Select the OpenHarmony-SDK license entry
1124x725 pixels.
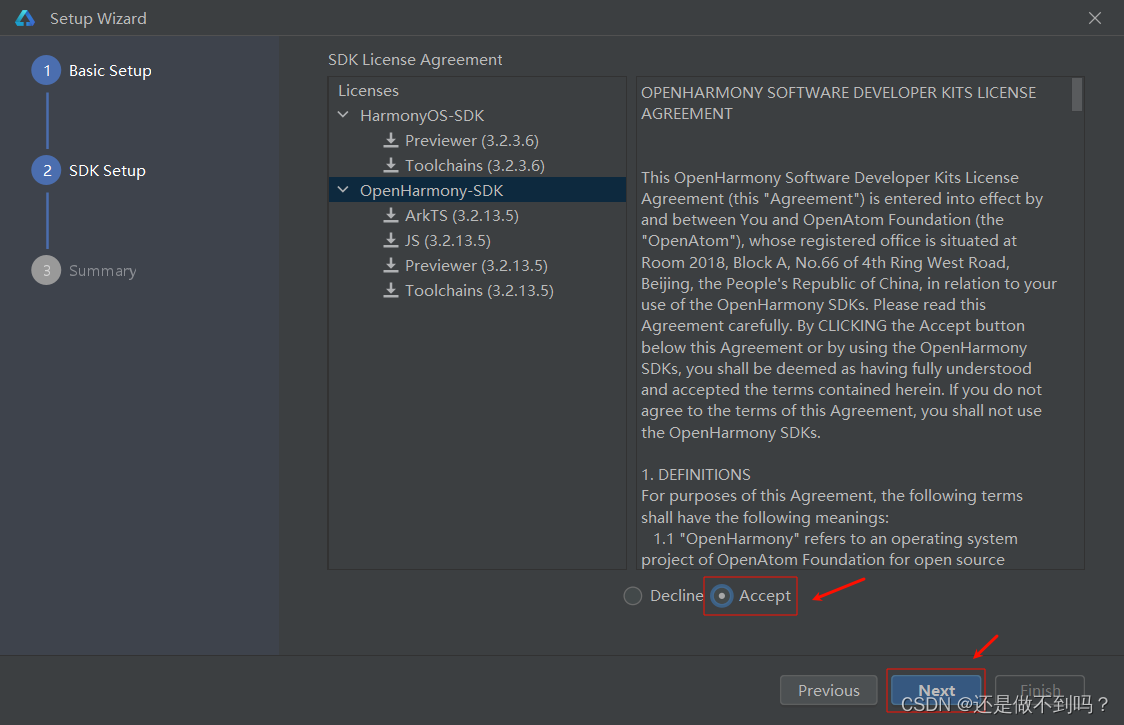(x=477, y=190)
